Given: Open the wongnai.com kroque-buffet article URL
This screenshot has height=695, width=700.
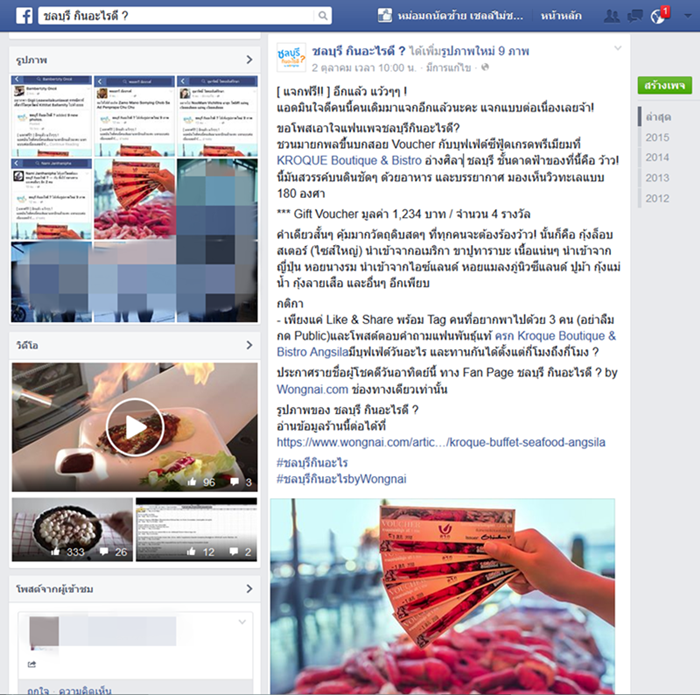Looking at the screenshot, I should tap(441, 442).
